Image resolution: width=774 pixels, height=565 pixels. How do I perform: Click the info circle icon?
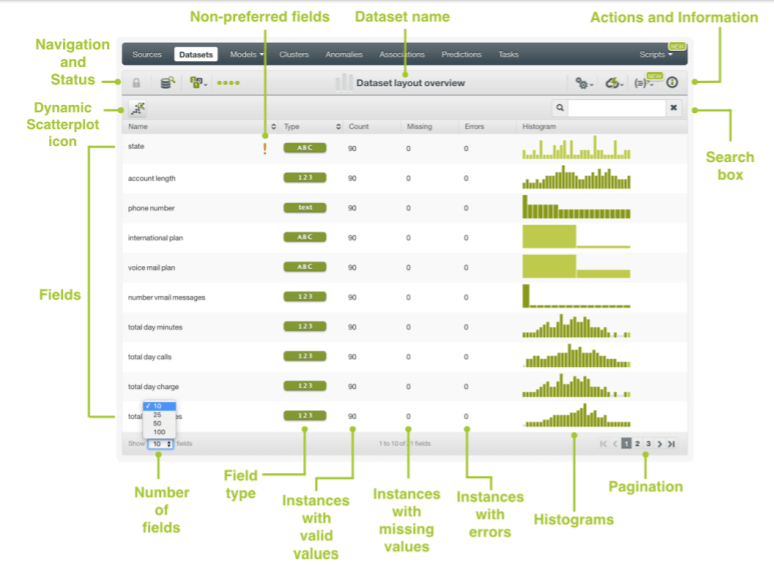(x=672, y=82)
